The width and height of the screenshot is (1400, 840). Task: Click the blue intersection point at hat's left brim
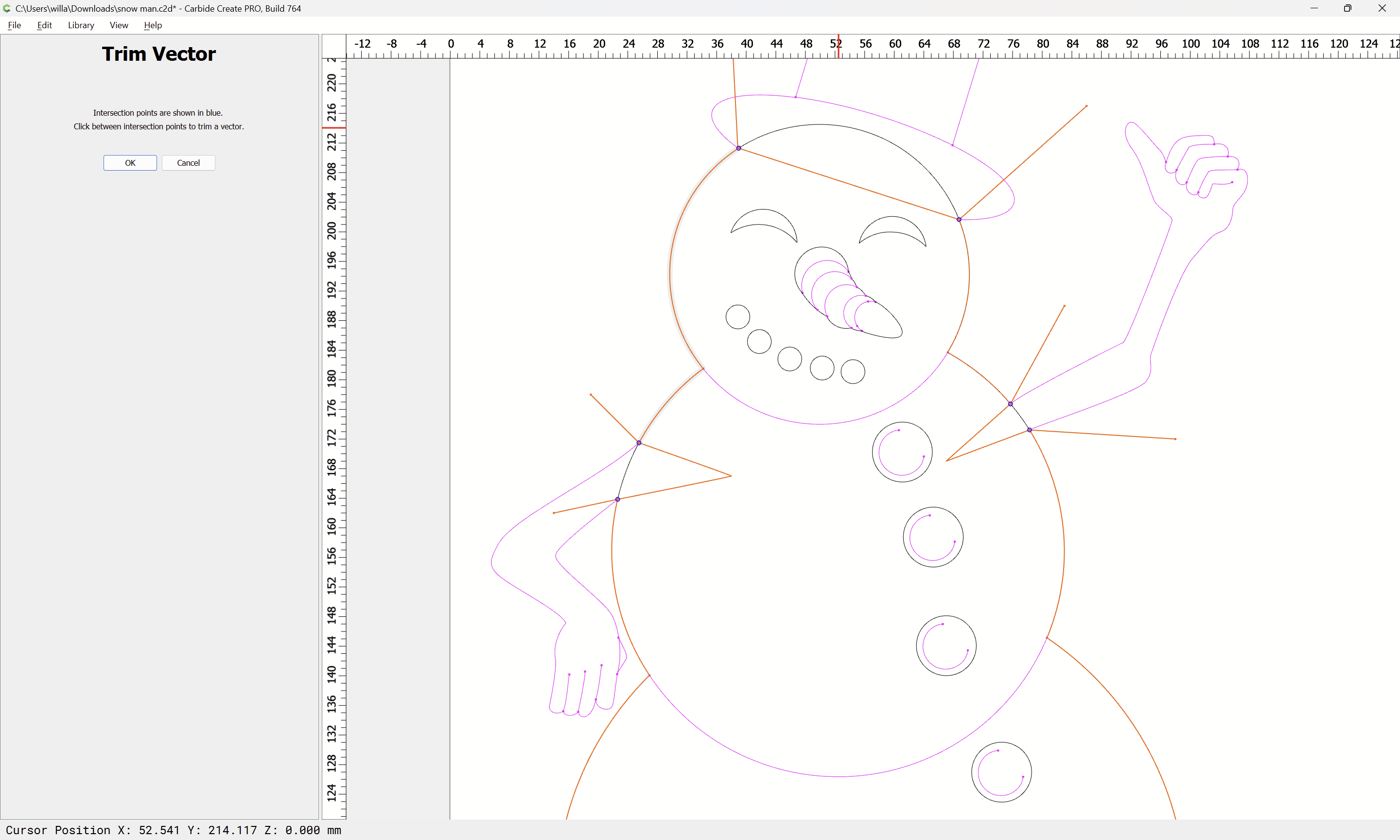point(738,148)
